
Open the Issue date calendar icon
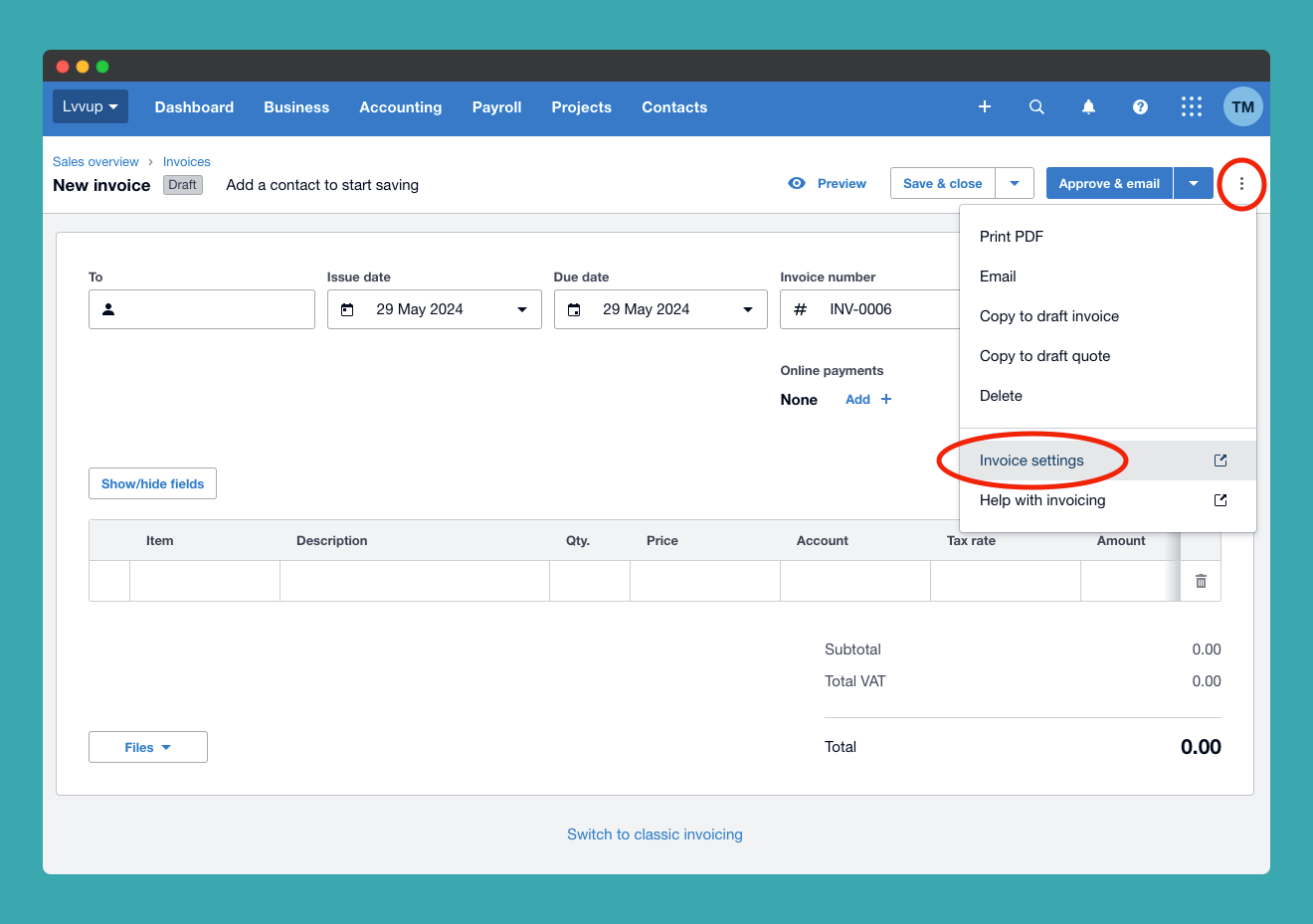[x=347, y=309]
